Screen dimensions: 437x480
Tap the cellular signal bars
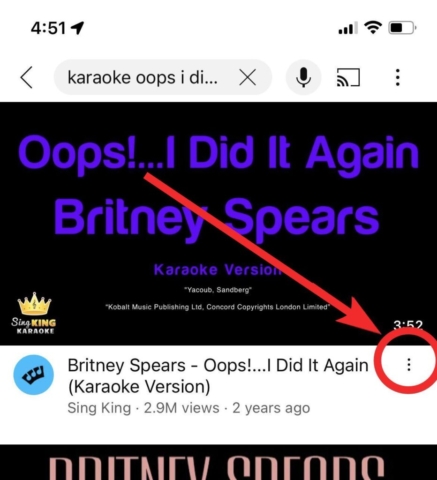point(348,28)
